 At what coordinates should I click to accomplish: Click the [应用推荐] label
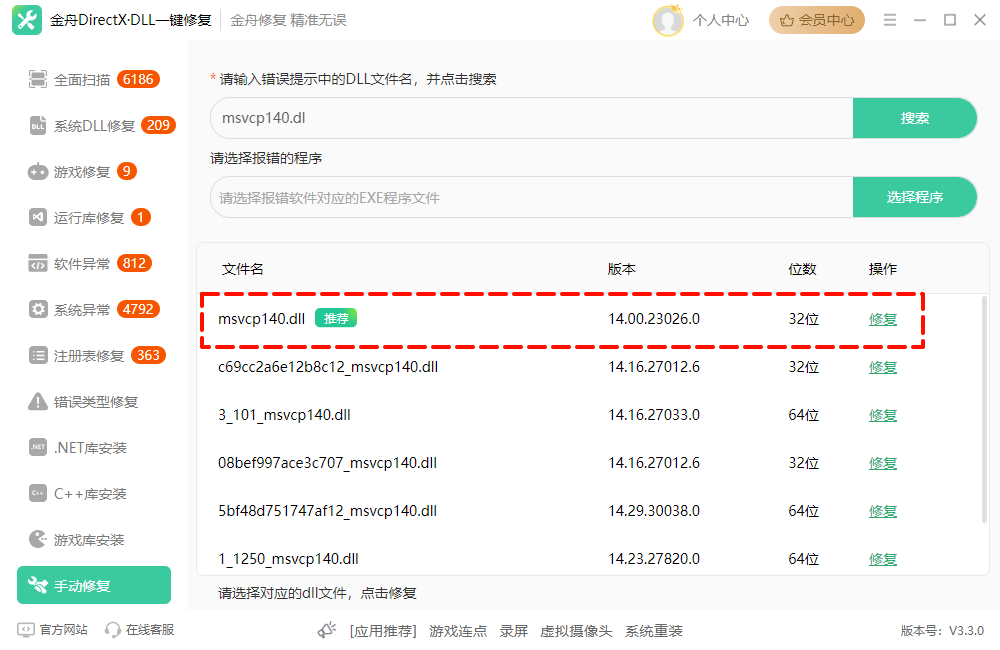[x=383, y=631]
